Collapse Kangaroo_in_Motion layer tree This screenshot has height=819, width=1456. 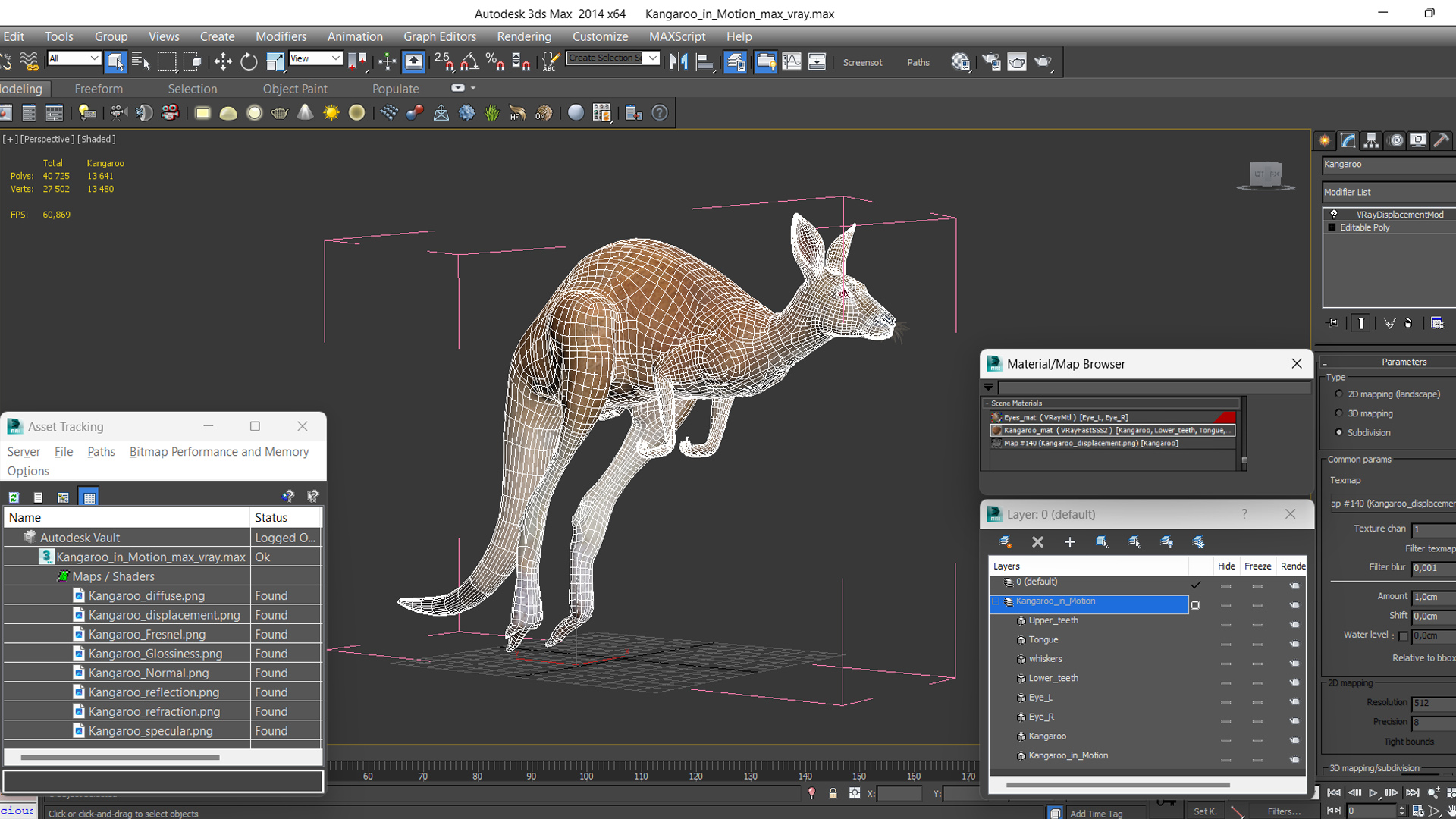tap(996, 601)
